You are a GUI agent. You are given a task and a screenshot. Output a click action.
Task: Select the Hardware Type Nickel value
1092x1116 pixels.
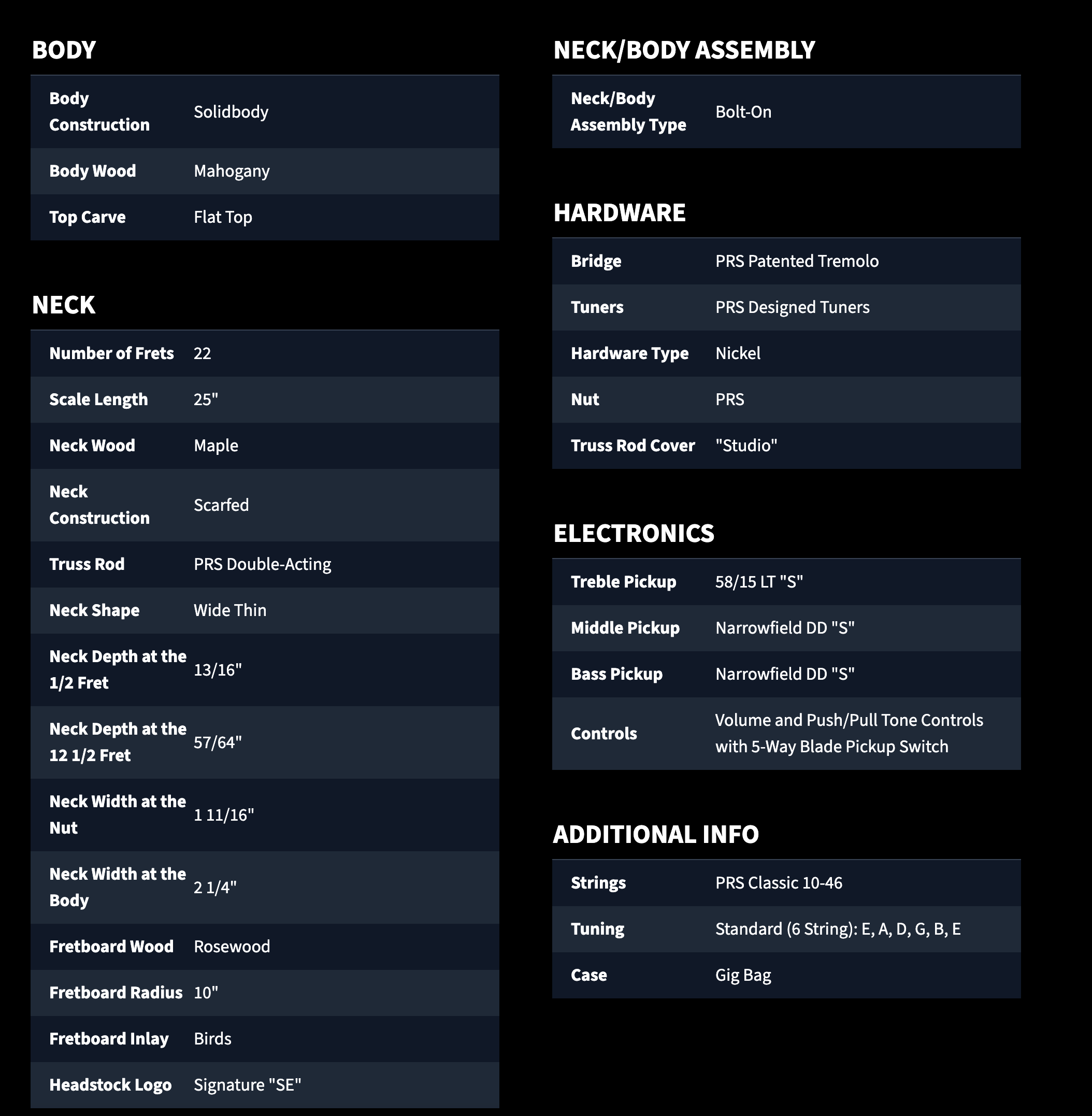pos(738,353)
